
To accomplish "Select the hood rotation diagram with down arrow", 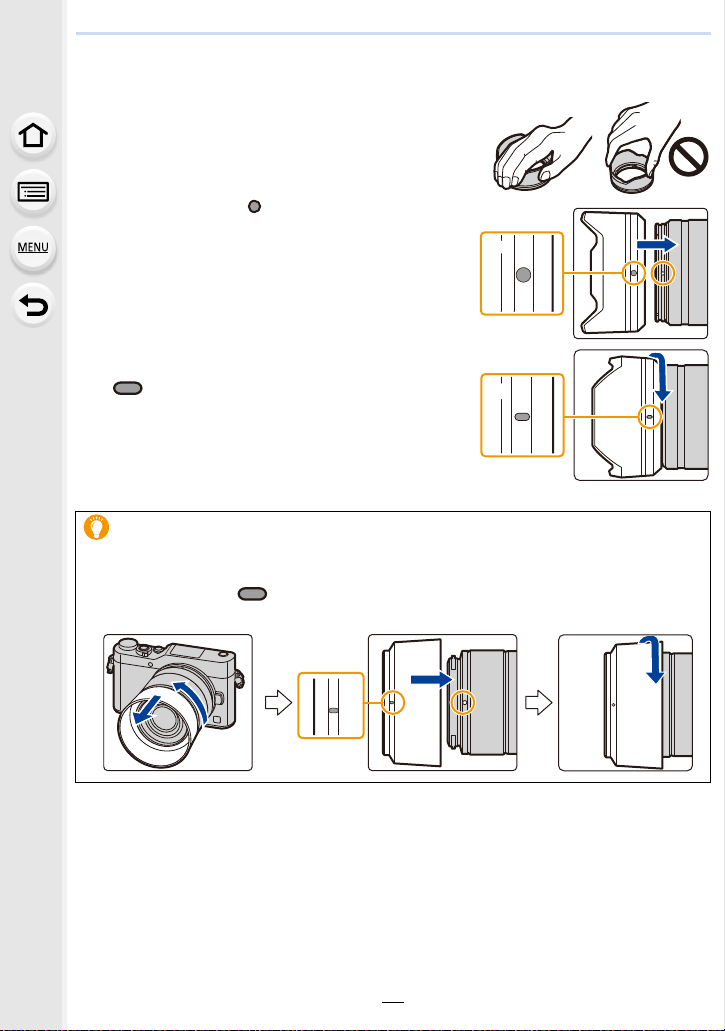I will [x=641, y=415].
